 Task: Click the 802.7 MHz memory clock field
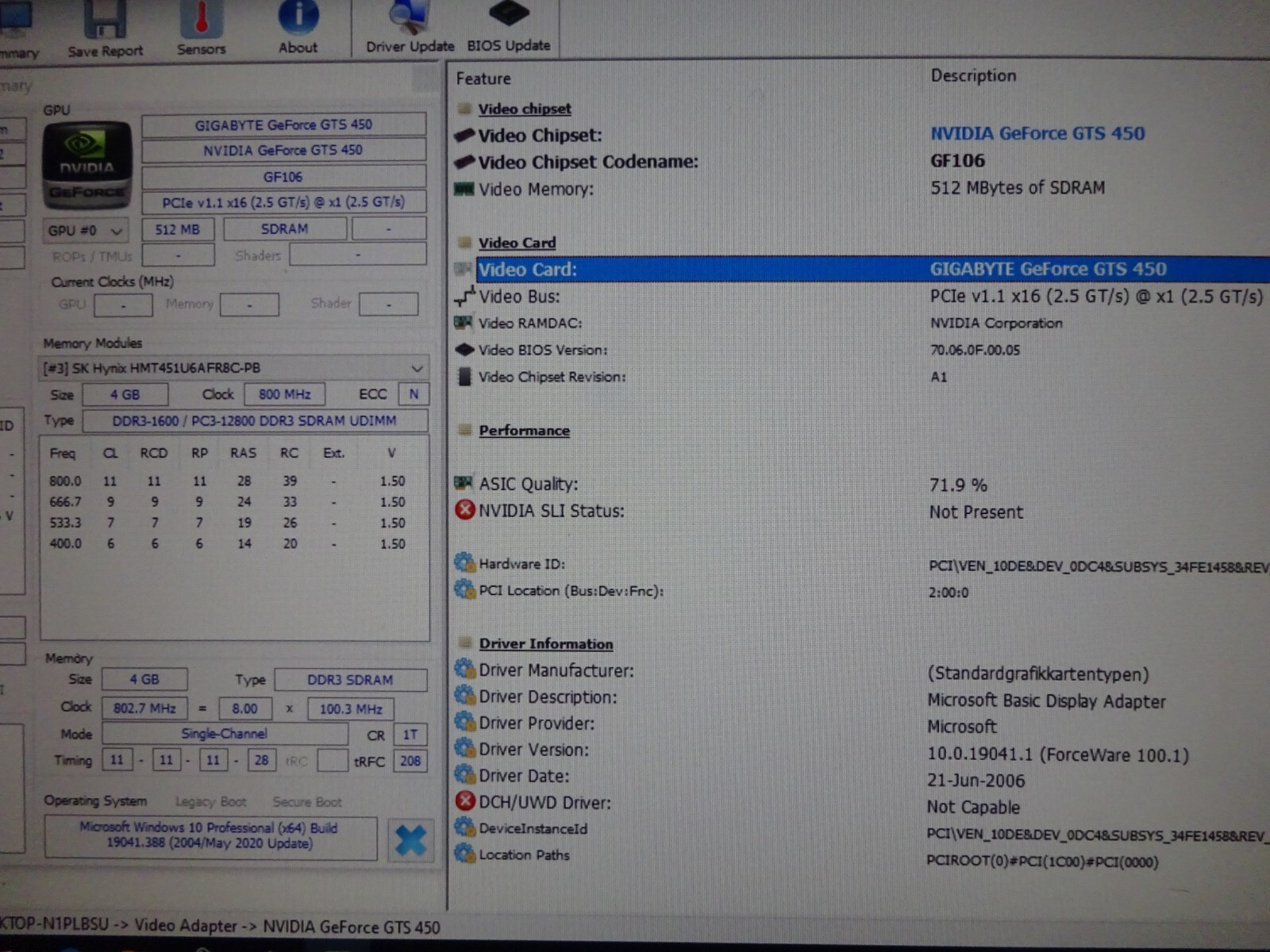tap(144, 708)
